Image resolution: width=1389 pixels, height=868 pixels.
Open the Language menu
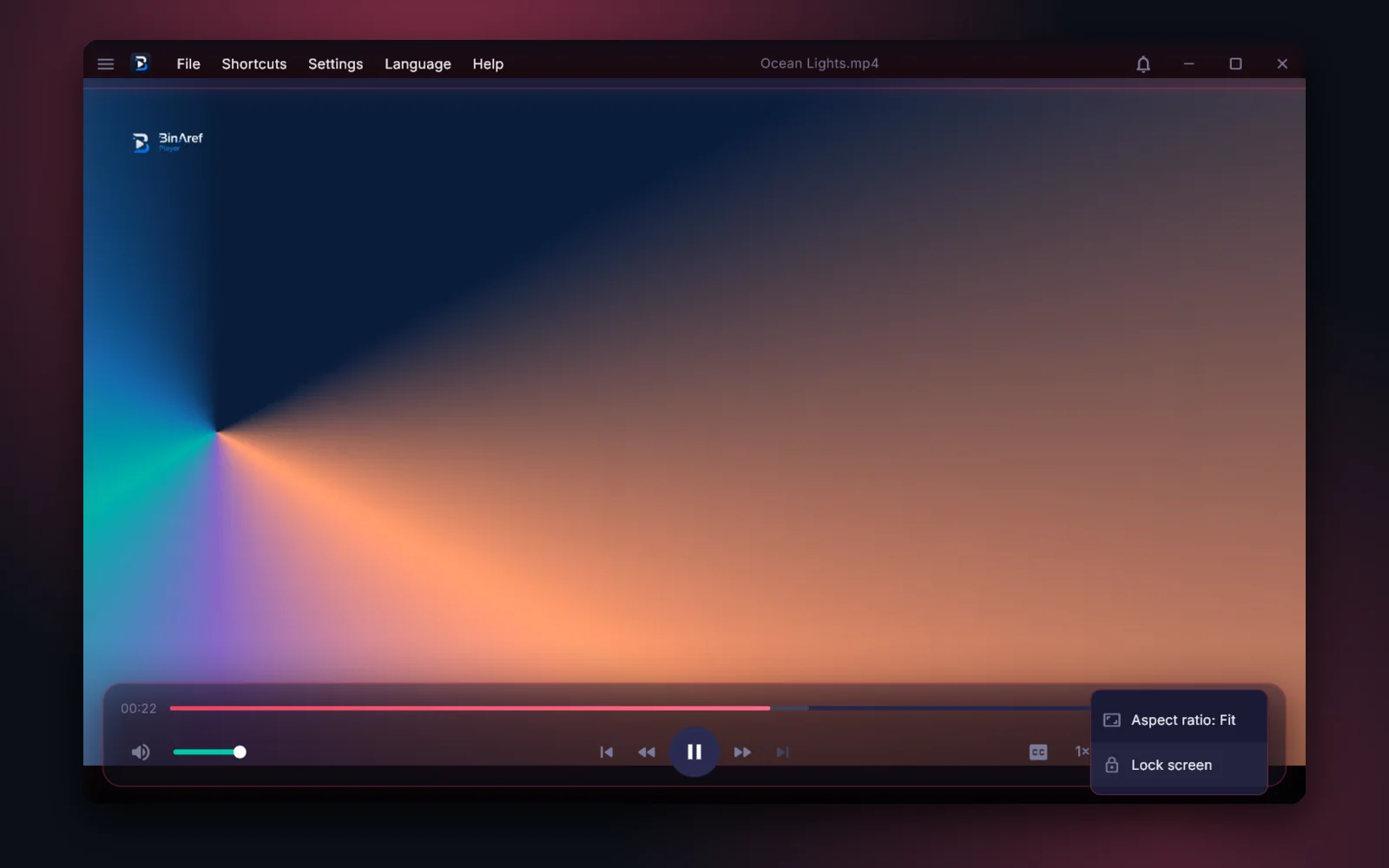pyautogui.click(x=418, y=64)
